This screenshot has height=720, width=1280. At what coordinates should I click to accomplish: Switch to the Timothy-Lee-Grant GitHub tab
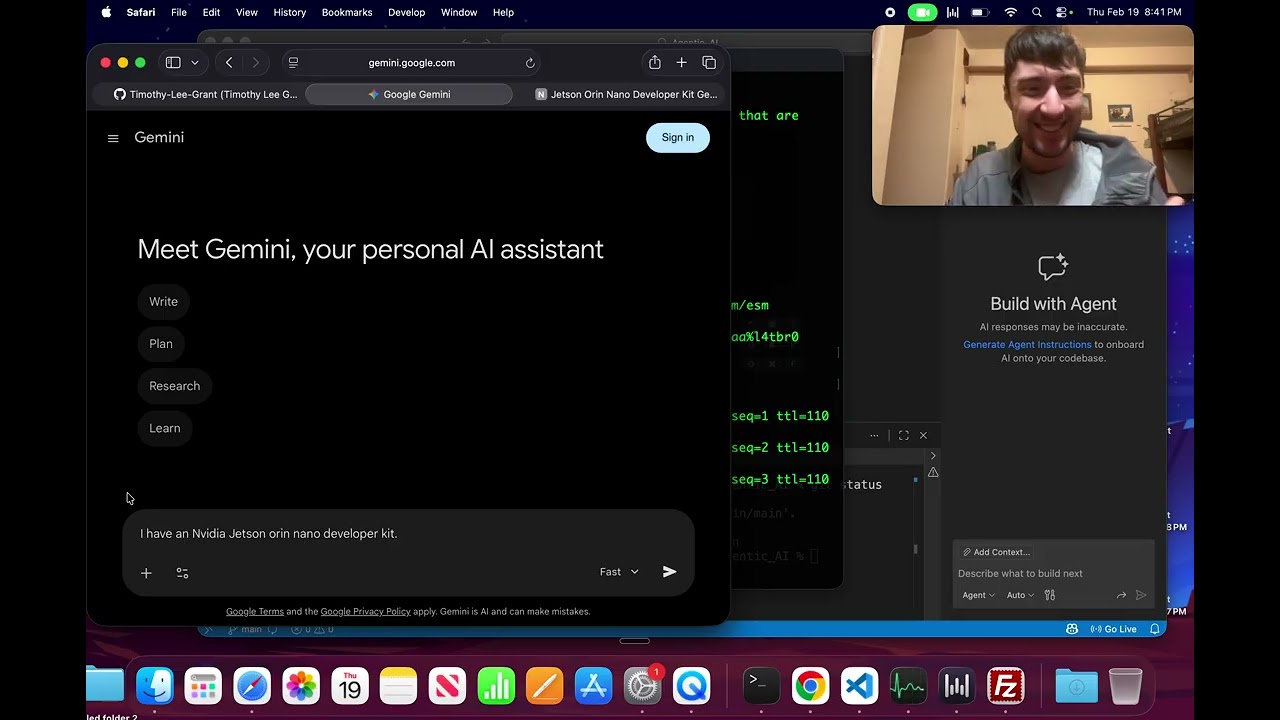204,94
